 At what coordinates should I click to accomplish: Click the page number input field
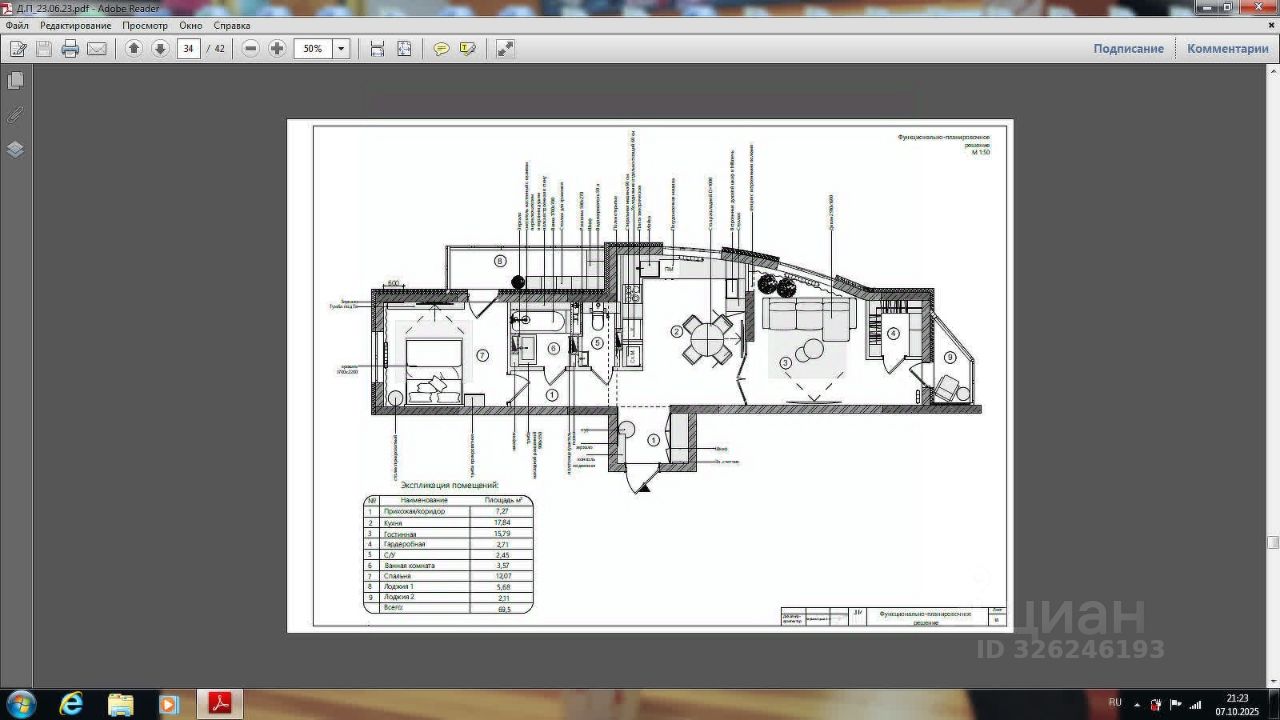coord(188,49)
